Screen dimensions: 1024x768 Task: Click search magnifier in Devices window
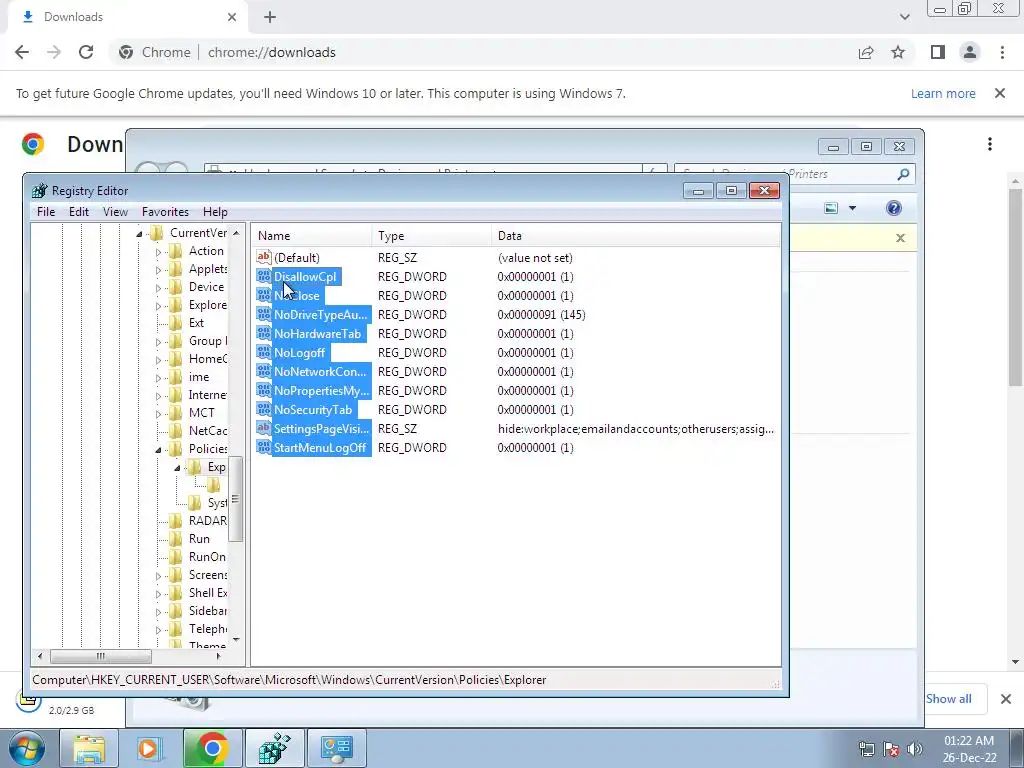[903, 174]
